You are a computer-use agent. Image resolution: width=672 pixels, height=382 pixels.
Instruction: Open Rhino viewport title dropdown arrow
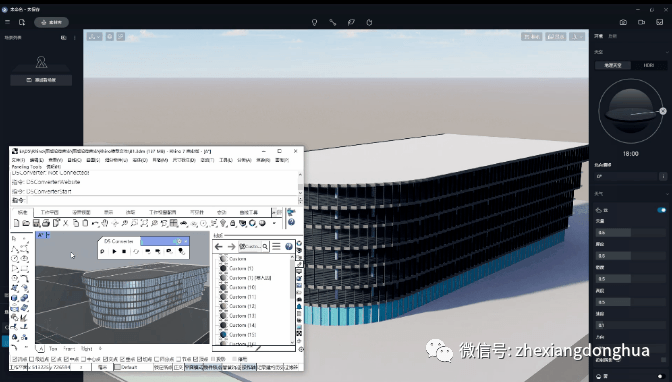tap(48, 235)
